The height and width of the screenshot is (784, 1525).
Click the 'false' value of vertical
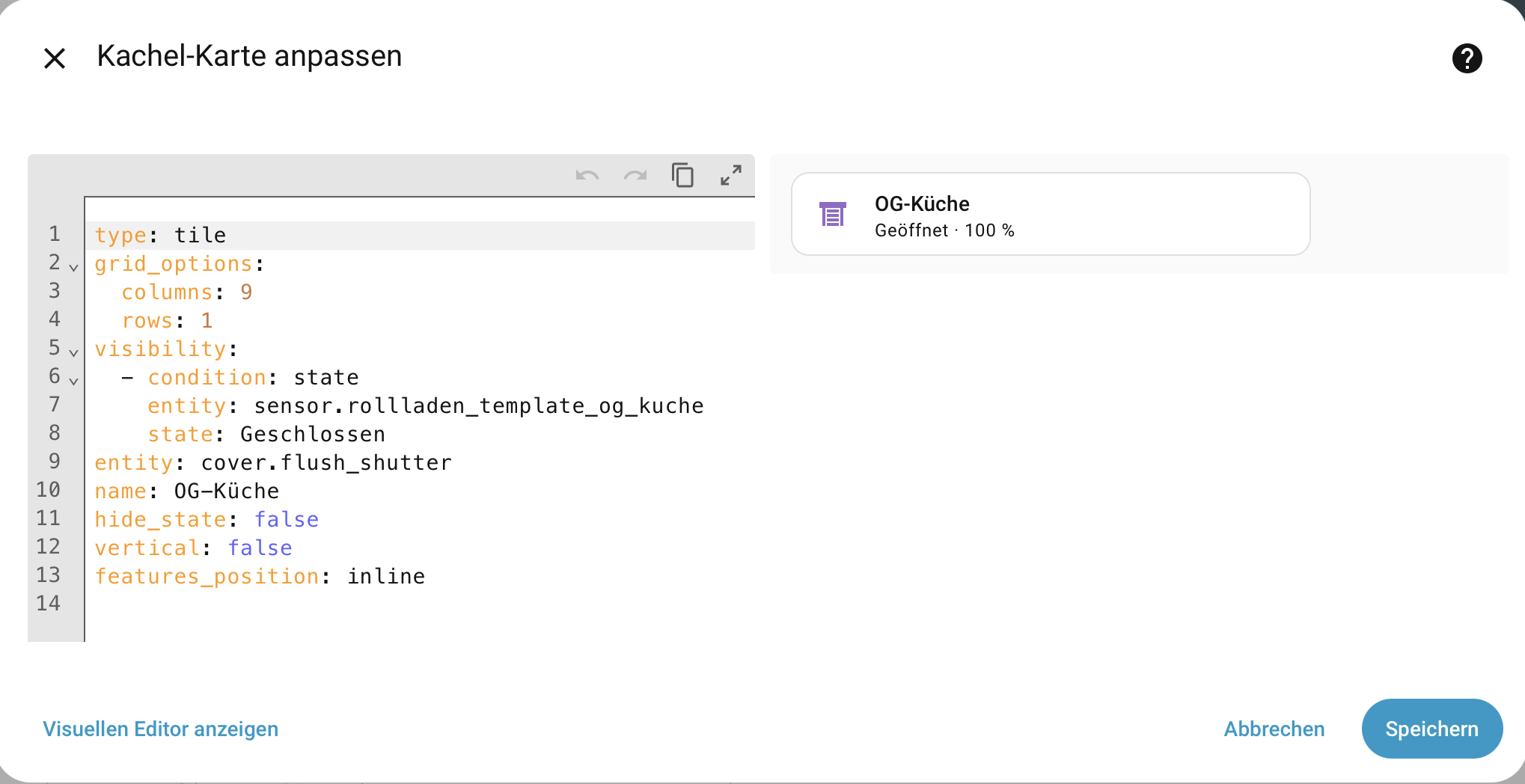click(260, 548)
